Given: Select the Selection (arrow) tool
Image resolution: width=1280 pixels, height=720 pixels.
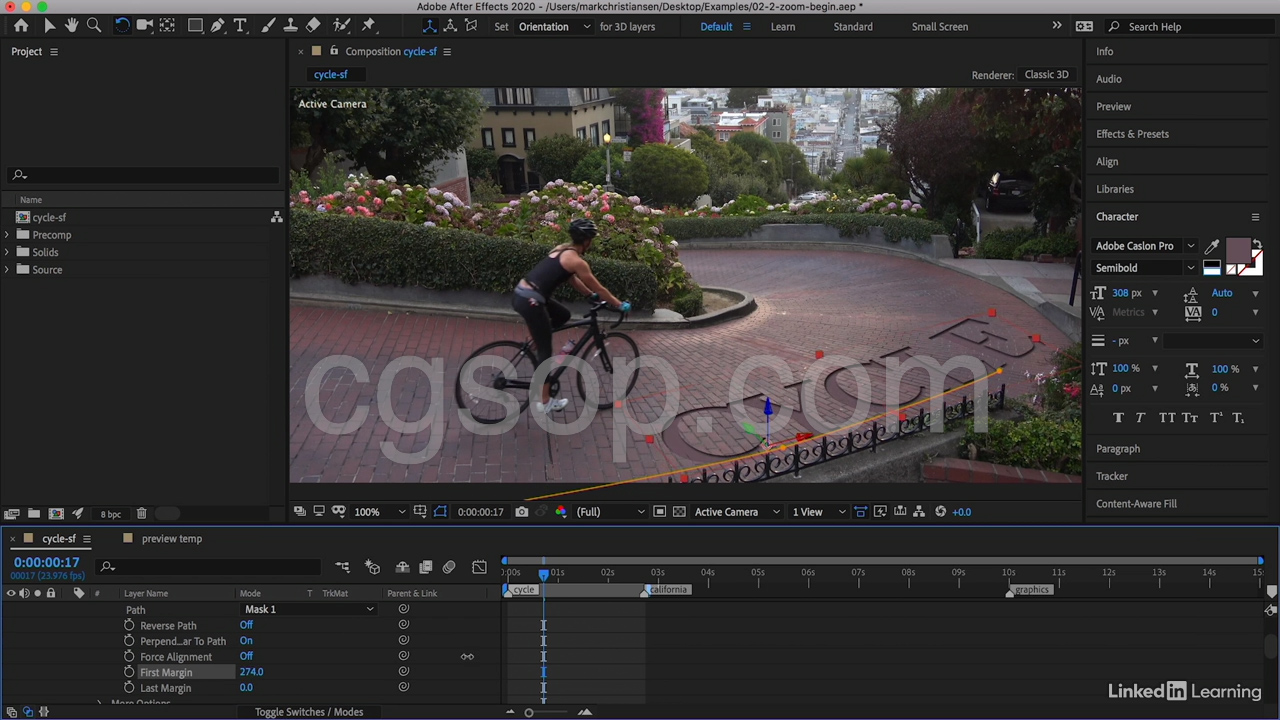Looking at the screenshot, I should [49, 26].
